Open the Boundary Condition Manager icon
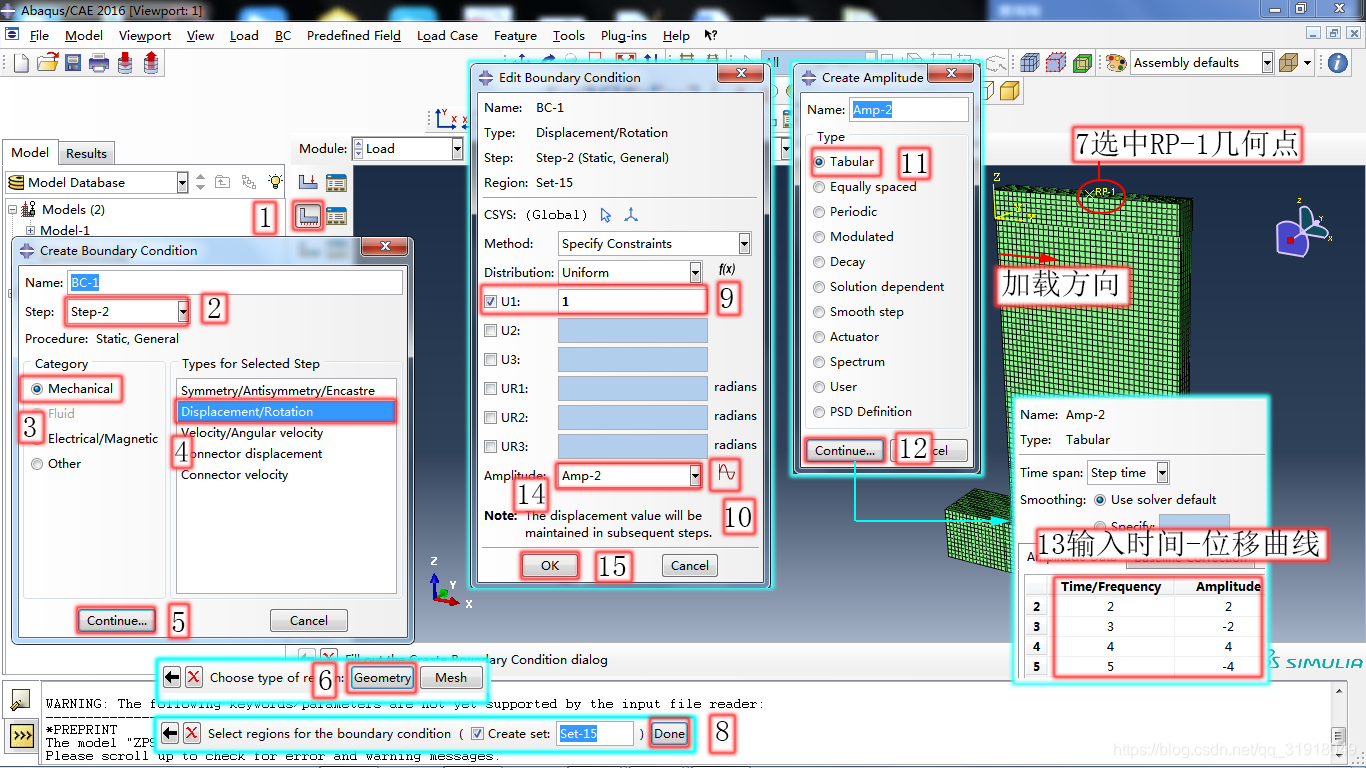 336,215
